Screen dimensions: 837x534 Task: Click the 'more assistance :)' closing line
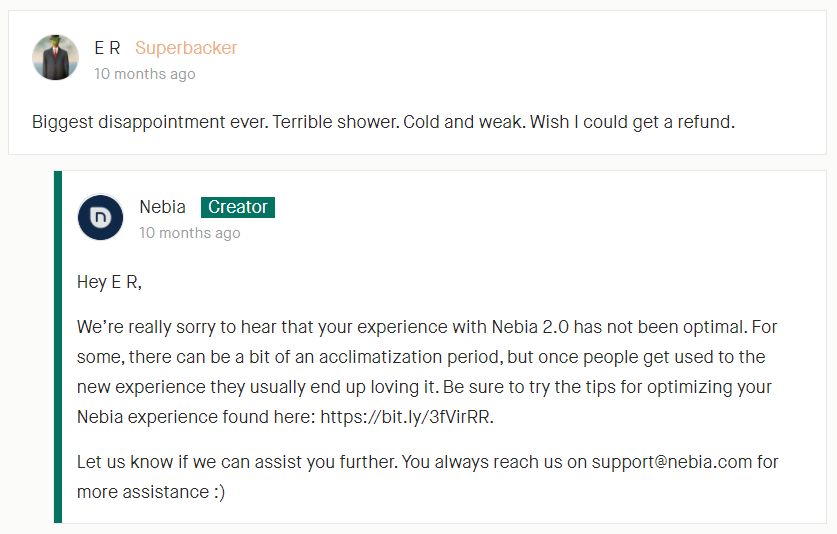click(x=151, y=492)
